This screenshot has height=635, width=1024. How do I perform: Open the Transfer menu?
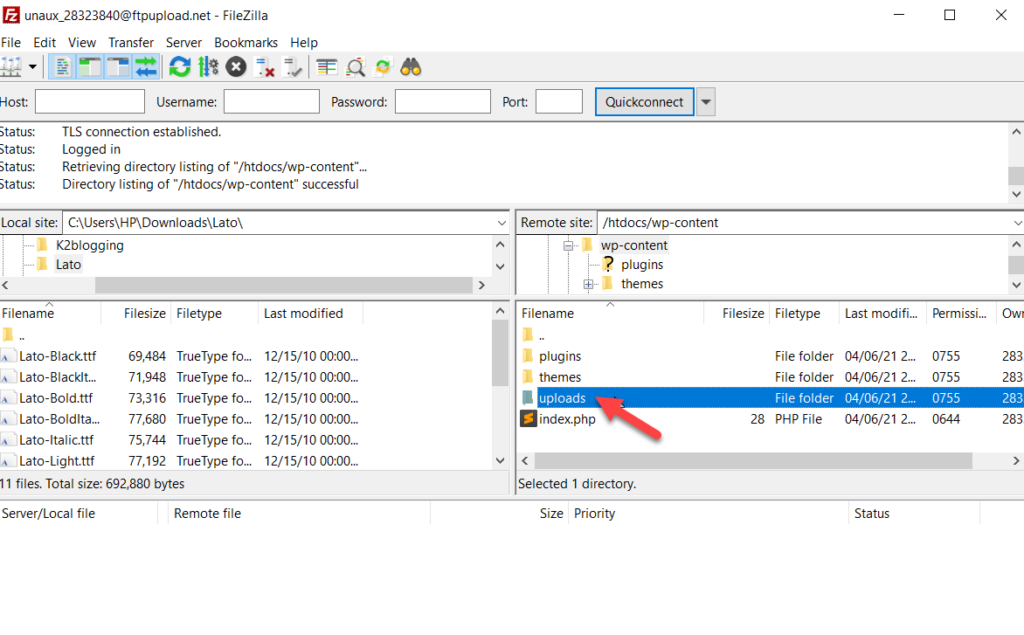click(131, 42)
